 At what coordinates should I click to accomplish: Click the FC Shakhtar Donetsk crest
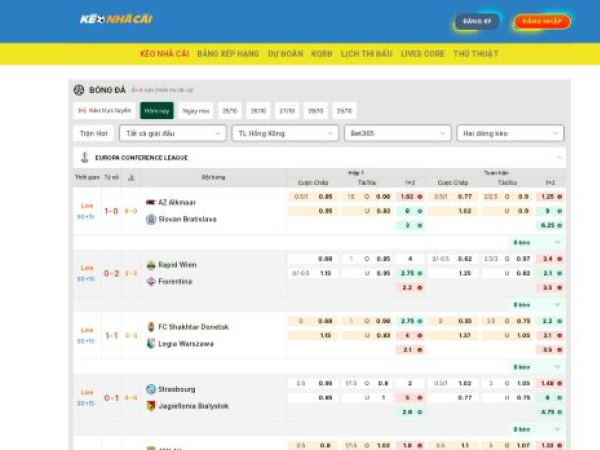(151, 327)
